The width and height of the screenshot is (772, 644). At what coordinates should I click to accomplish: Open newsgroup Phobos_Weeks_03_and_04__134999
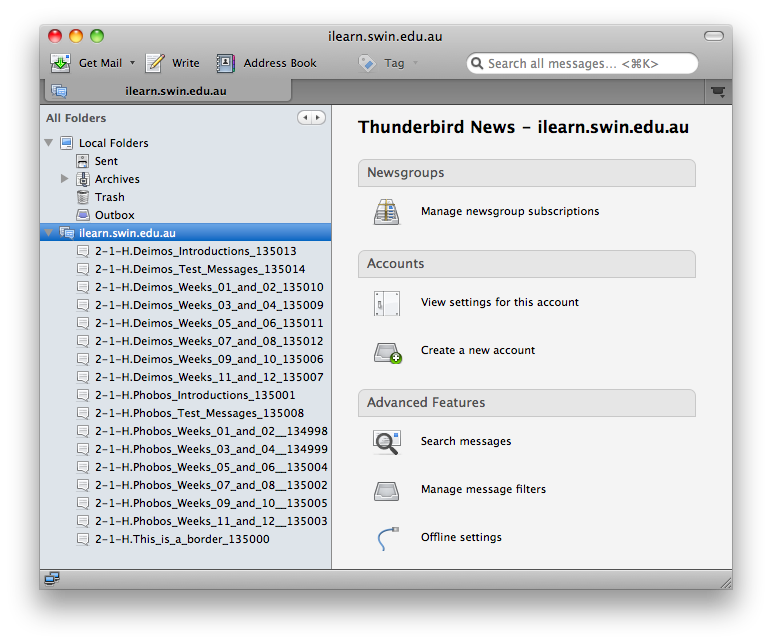[x=211, y=449]
